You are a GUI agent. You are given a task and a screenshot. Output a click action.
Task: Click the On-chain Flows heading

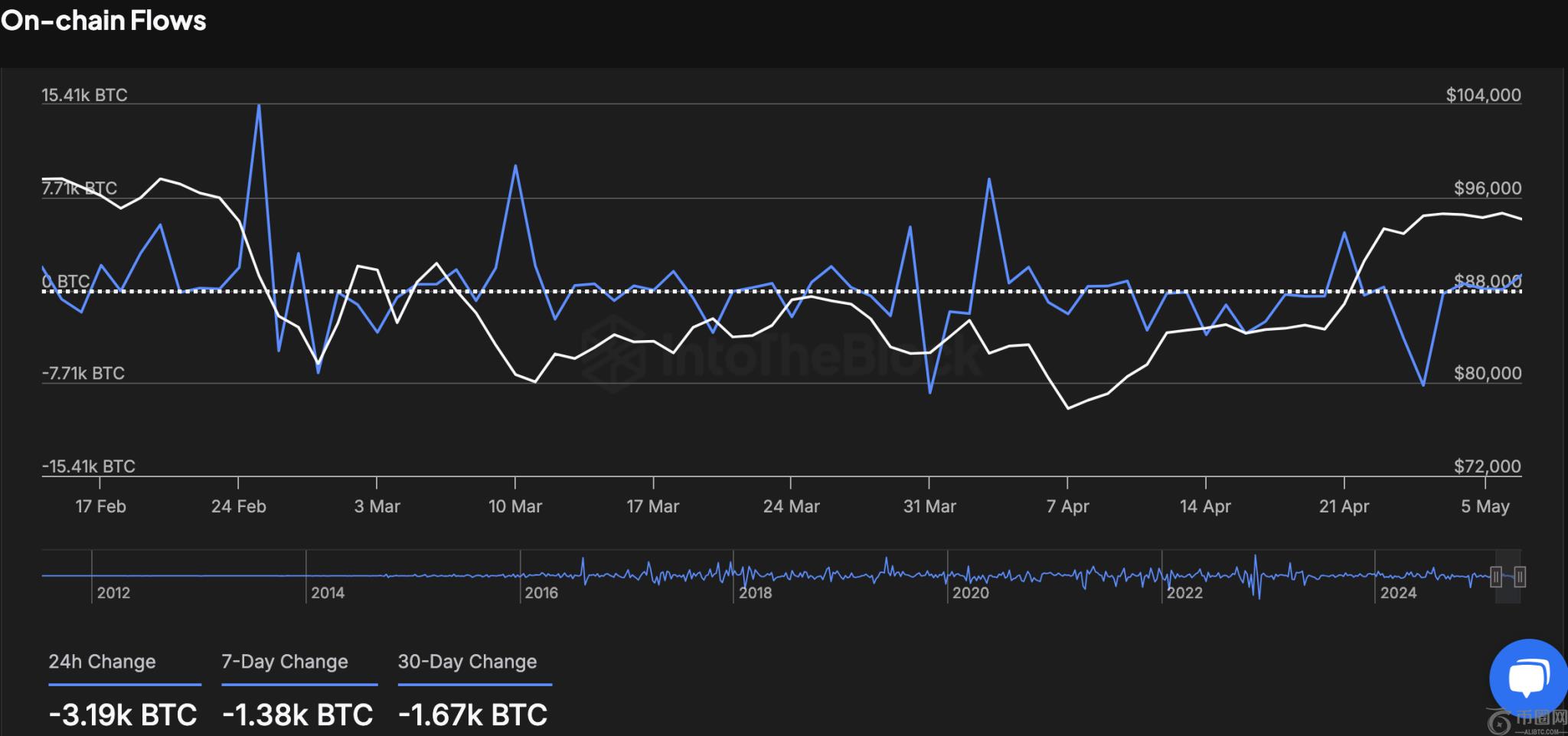pyautogui.click(x=103, y=21)
